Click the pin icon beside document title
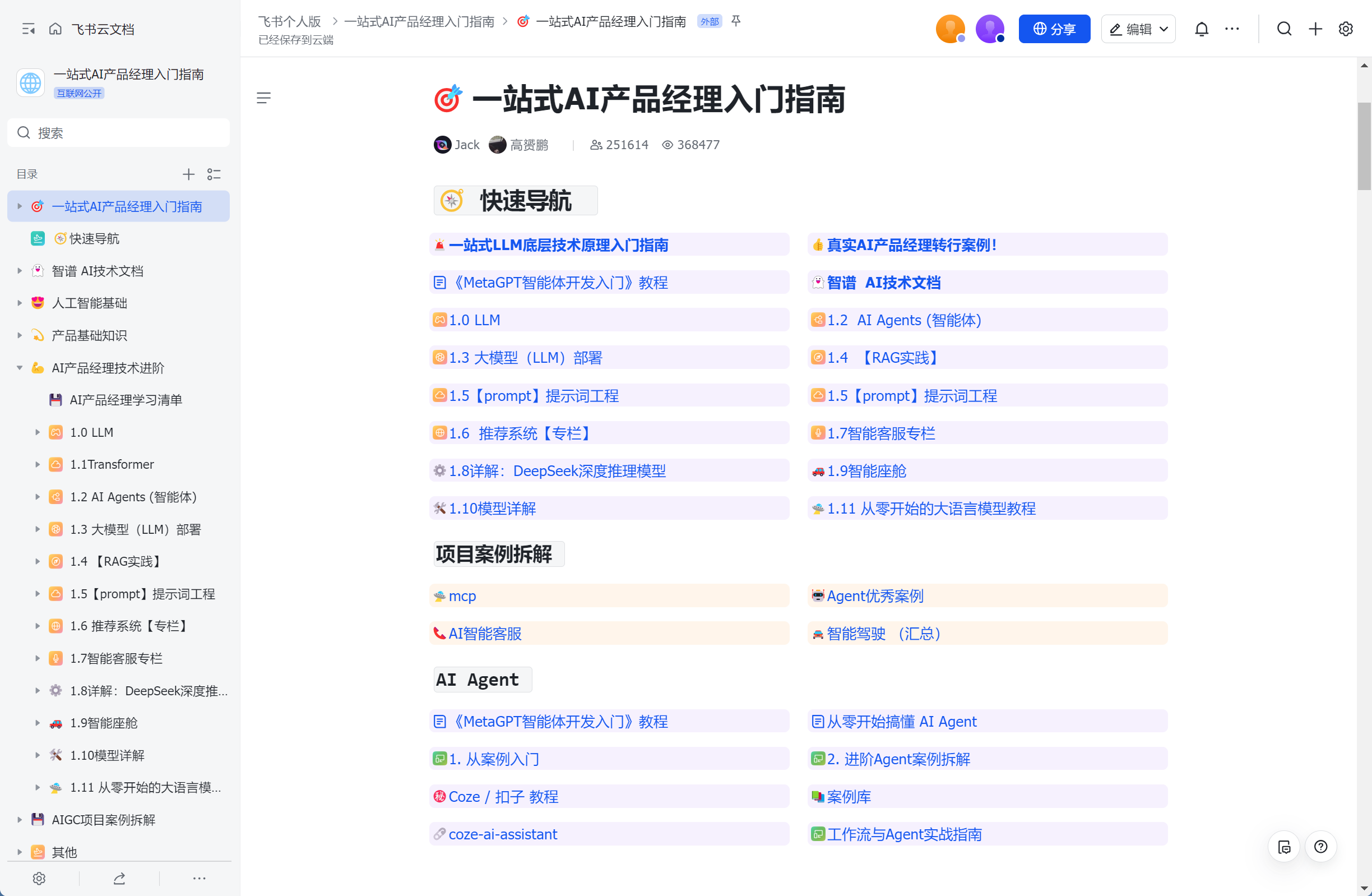 735,21
